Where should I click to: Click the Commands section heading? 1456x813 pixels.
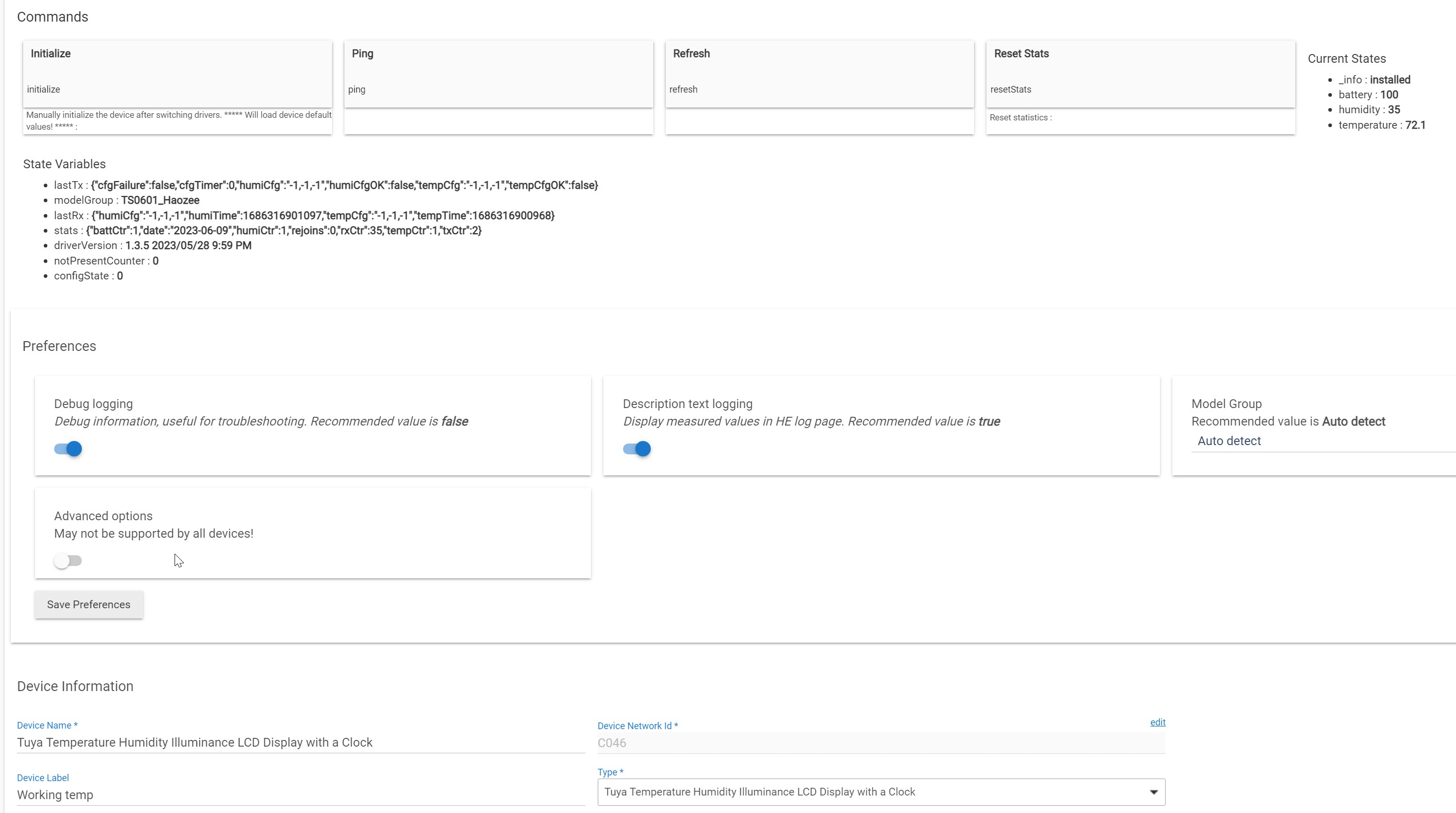coord(53,17)
